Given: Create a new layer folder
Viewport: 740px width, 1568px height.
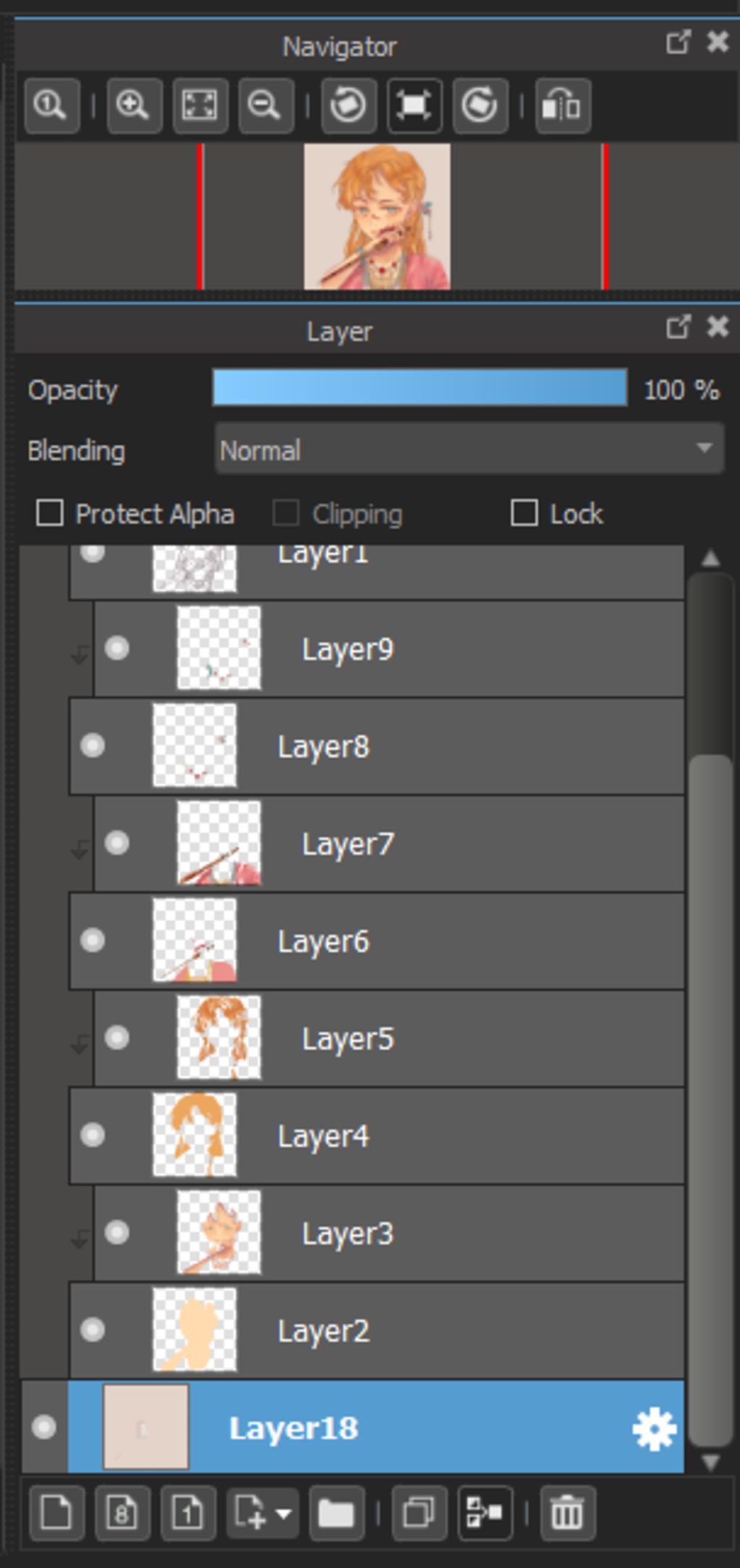Looking at the screenshot, I should 336,1512.
